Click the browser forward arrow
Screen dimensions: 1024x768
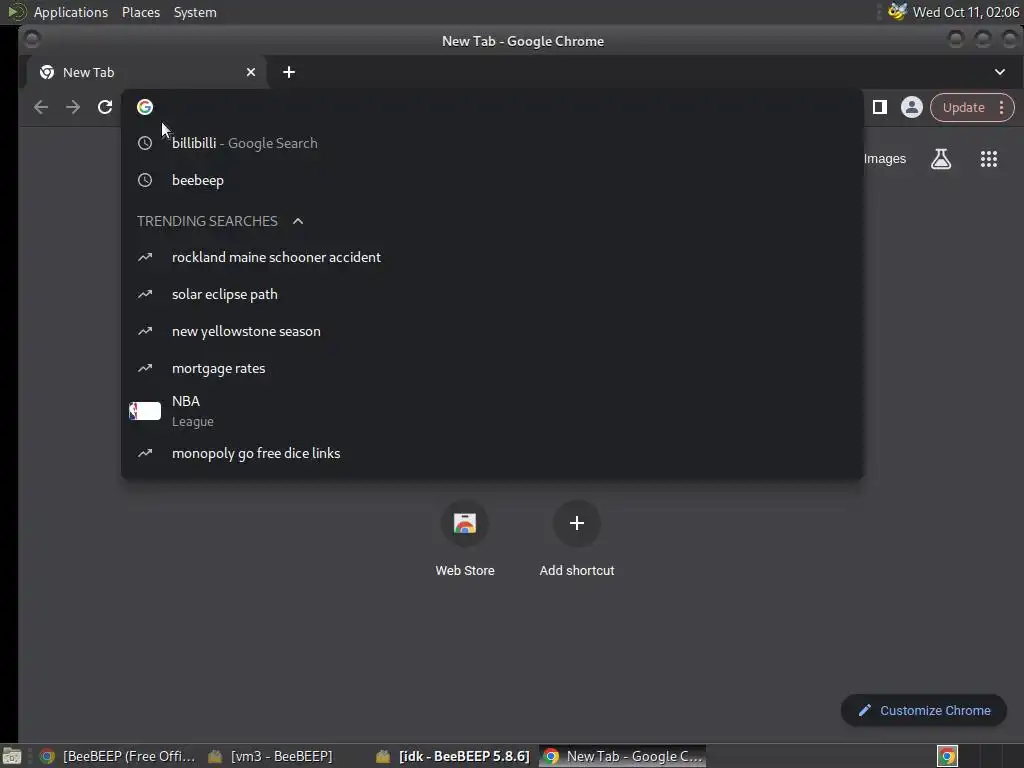tap(72, 107)
